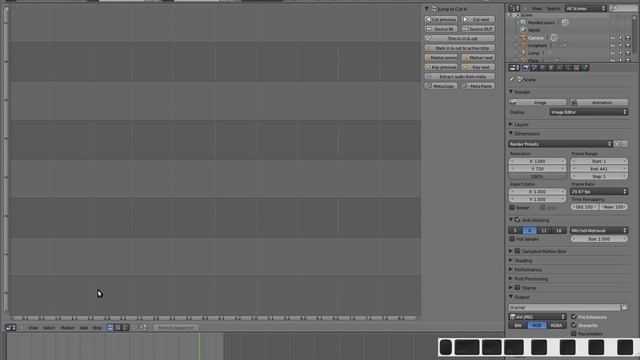Switch to the Render properties tab
This screenshot has height=360, width=640.
526,68
